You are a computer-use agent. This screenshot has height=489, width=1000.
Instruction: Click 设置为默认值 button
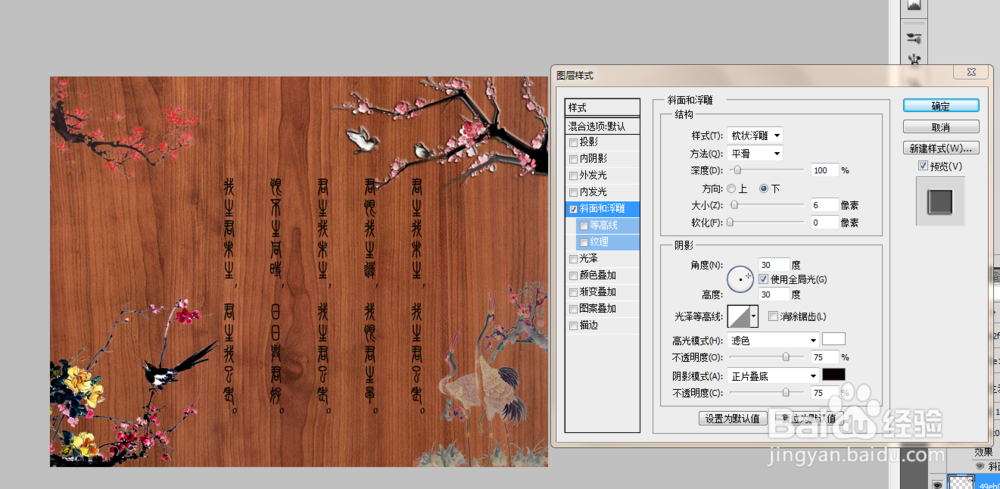click(x=733, y=419)
